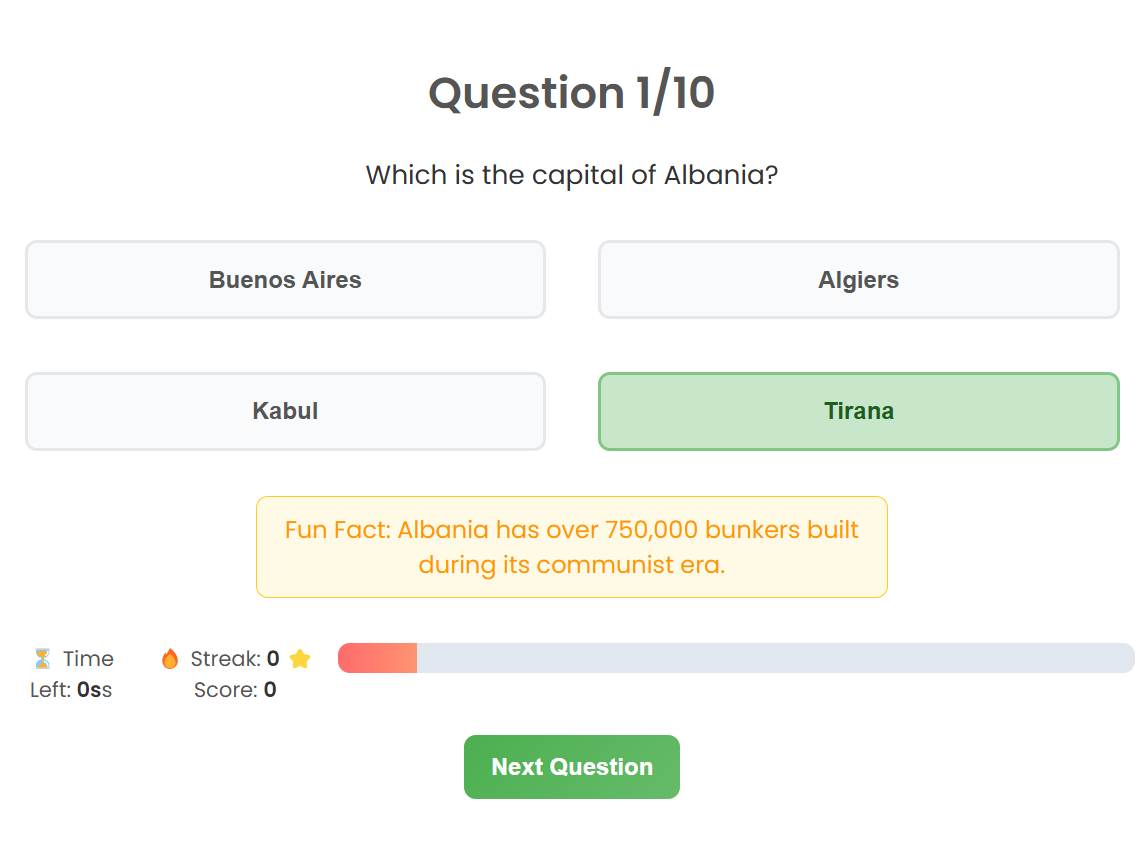Click the Left label under the hourglass
This screenshot has width=1147, height=856.
[50, 690]
